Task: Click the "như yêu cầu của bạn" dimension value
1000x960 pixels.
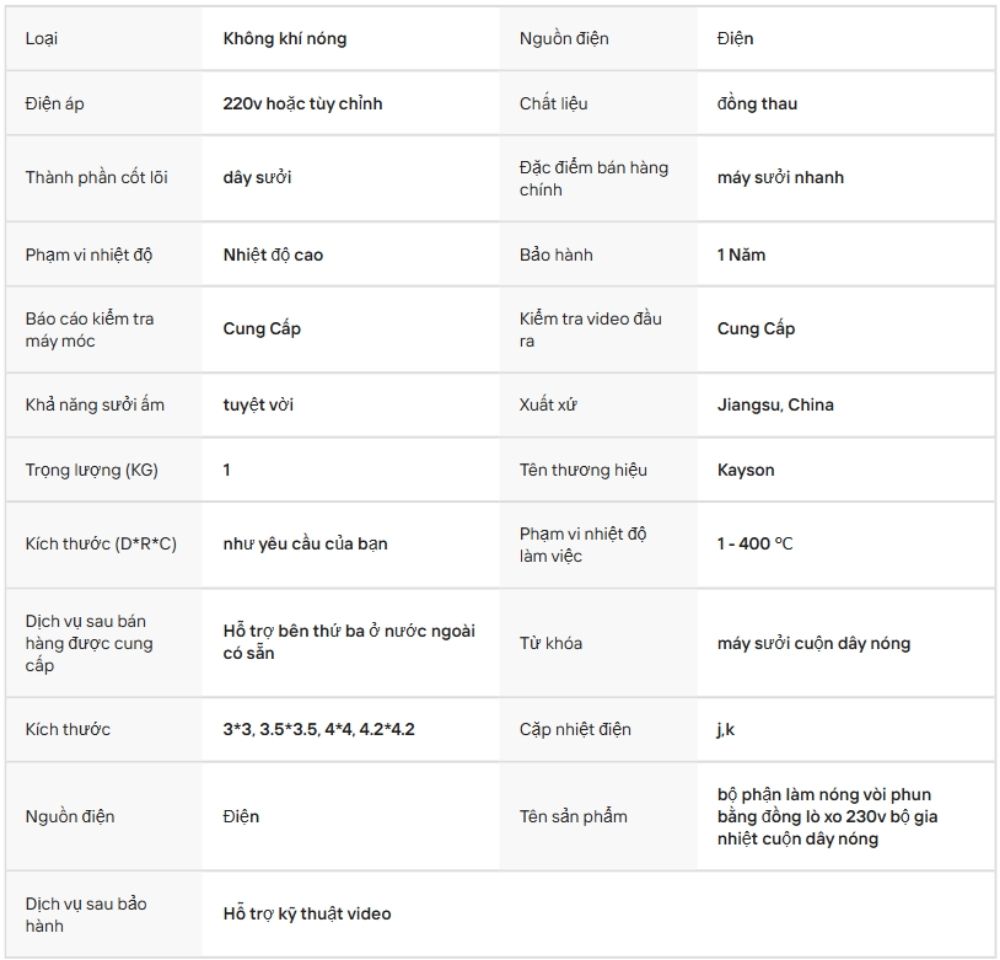Action: [305, 544]
